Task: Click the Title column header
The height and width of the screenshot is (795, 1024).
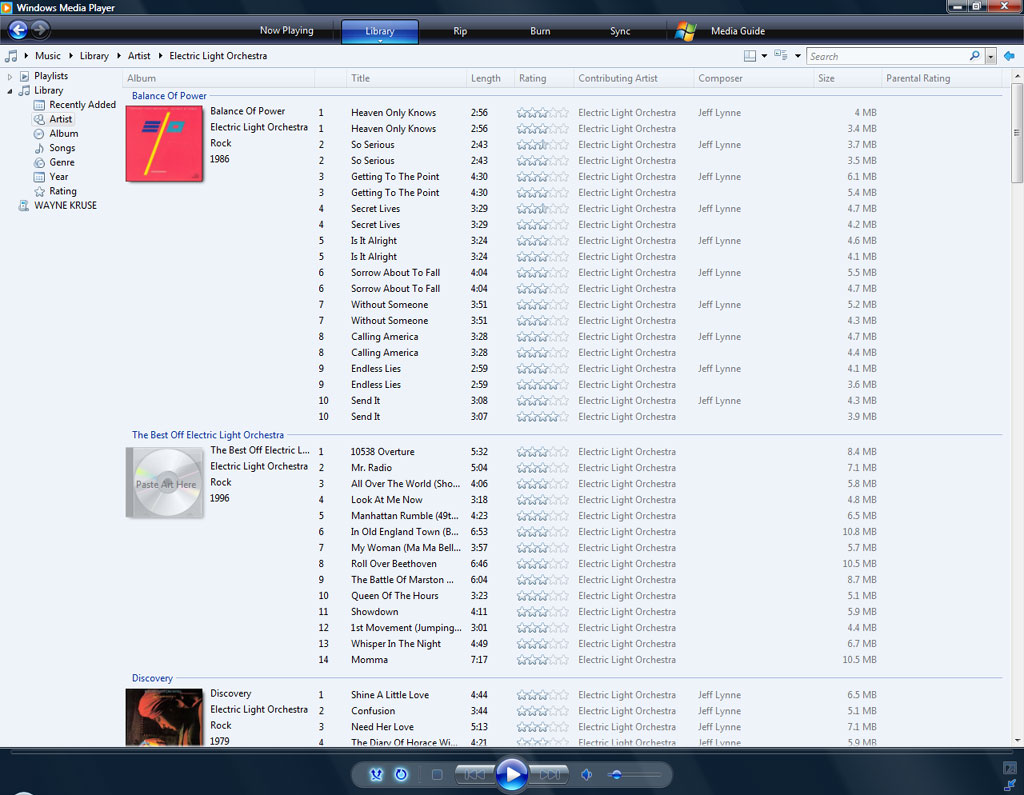Action: click(407, 78)
